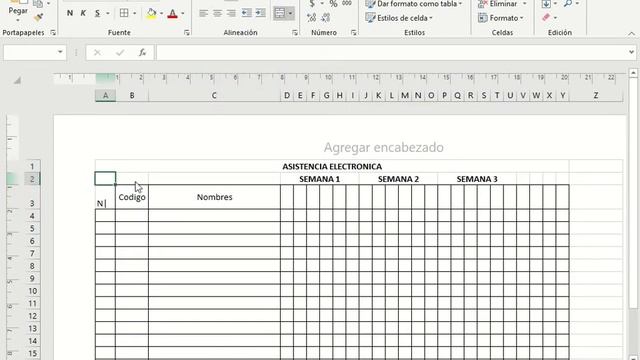Select column C header

pos(214,96)
